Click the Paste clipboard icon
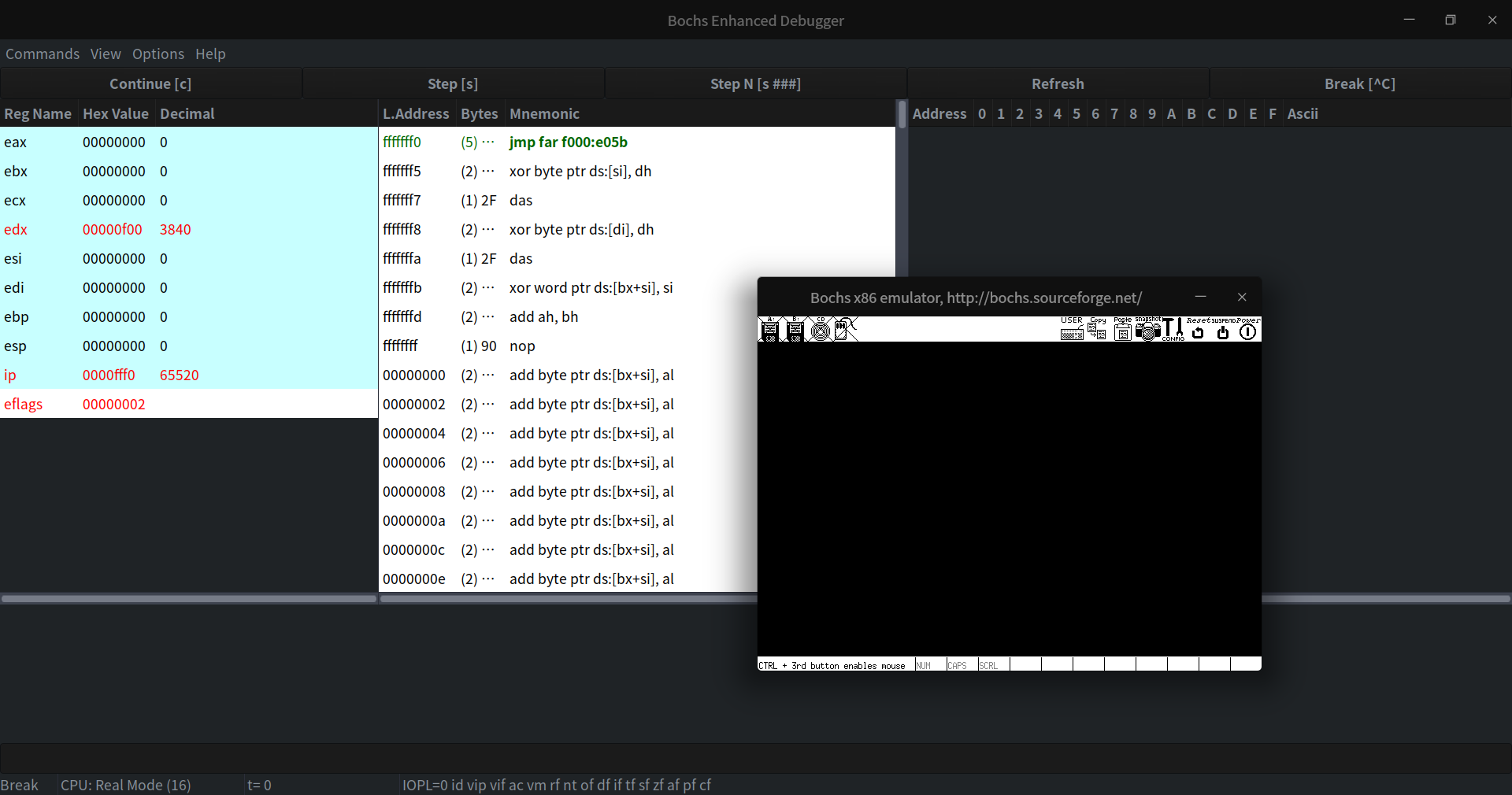Viewport: 1512px width, 795px height. tap(1123, 329)
